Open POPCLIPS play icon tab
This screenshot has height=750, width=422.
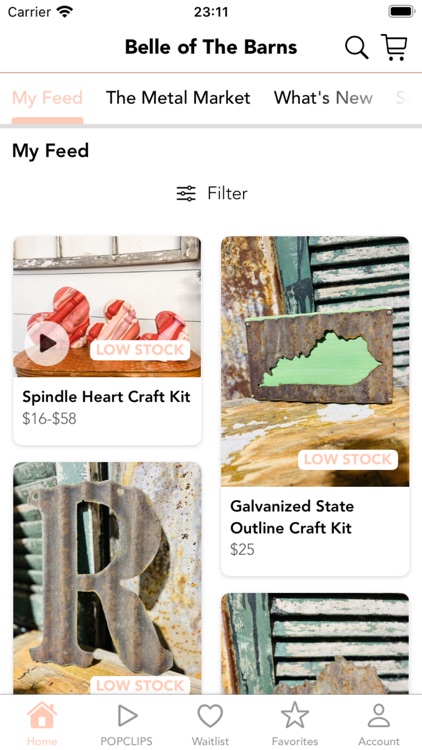[x=126, y=716]
